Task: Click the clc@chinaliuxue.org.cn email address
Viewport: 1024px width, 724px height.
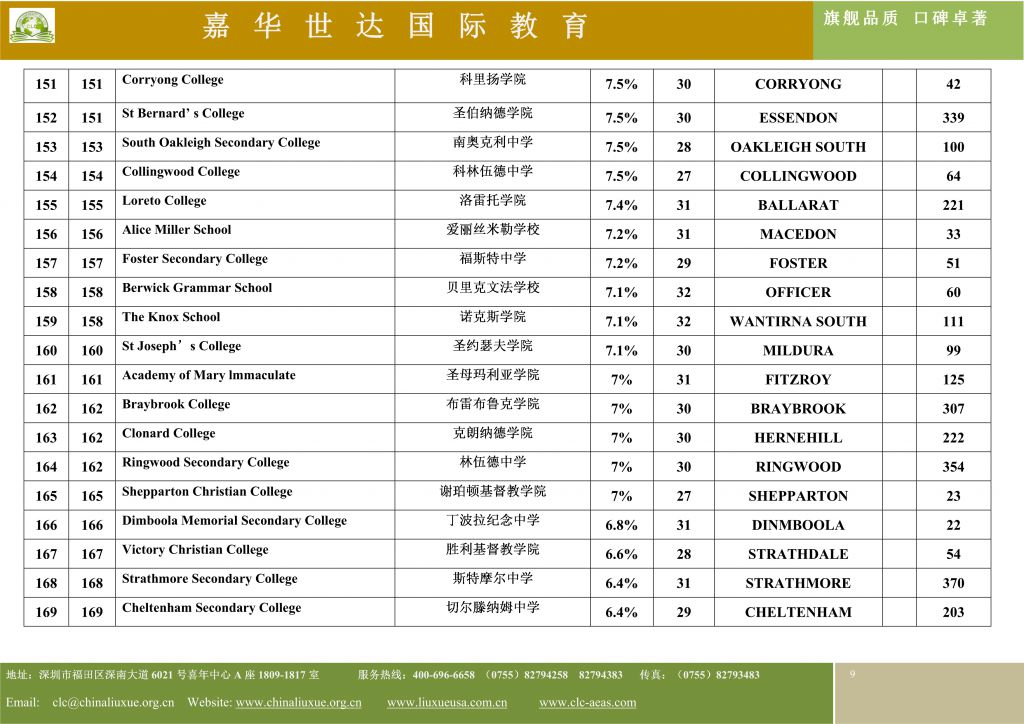Action: 113,702
